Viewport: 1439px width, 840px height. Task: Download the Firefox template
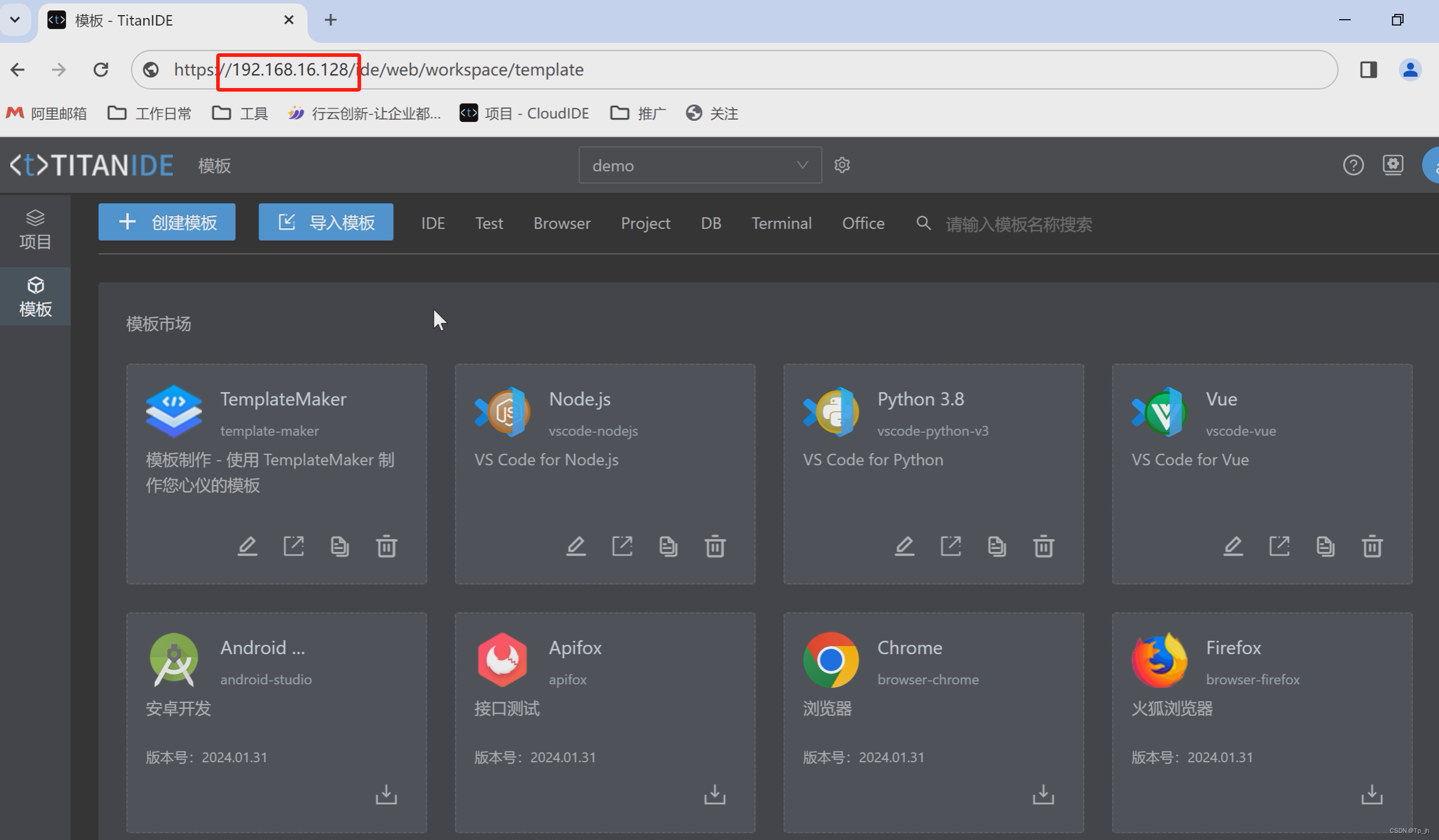pyautogui.click(x=1372, y=794)
